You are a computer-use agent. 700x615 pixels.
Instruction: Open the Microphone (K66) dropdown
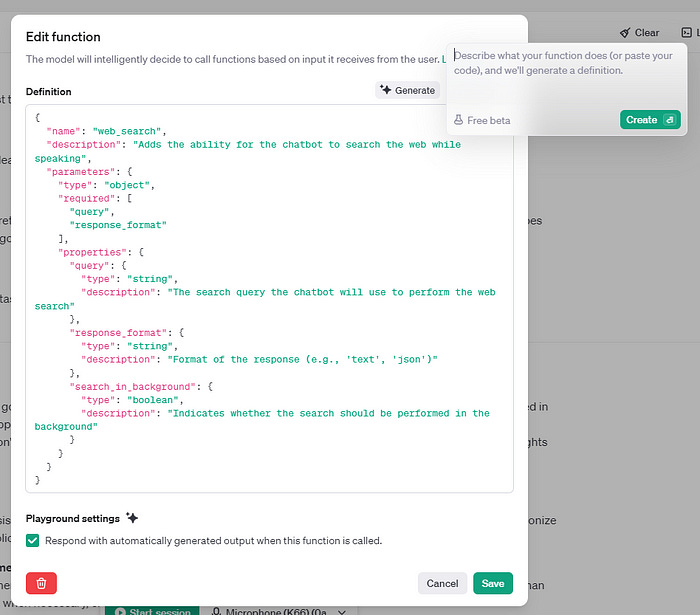(279, 611)
